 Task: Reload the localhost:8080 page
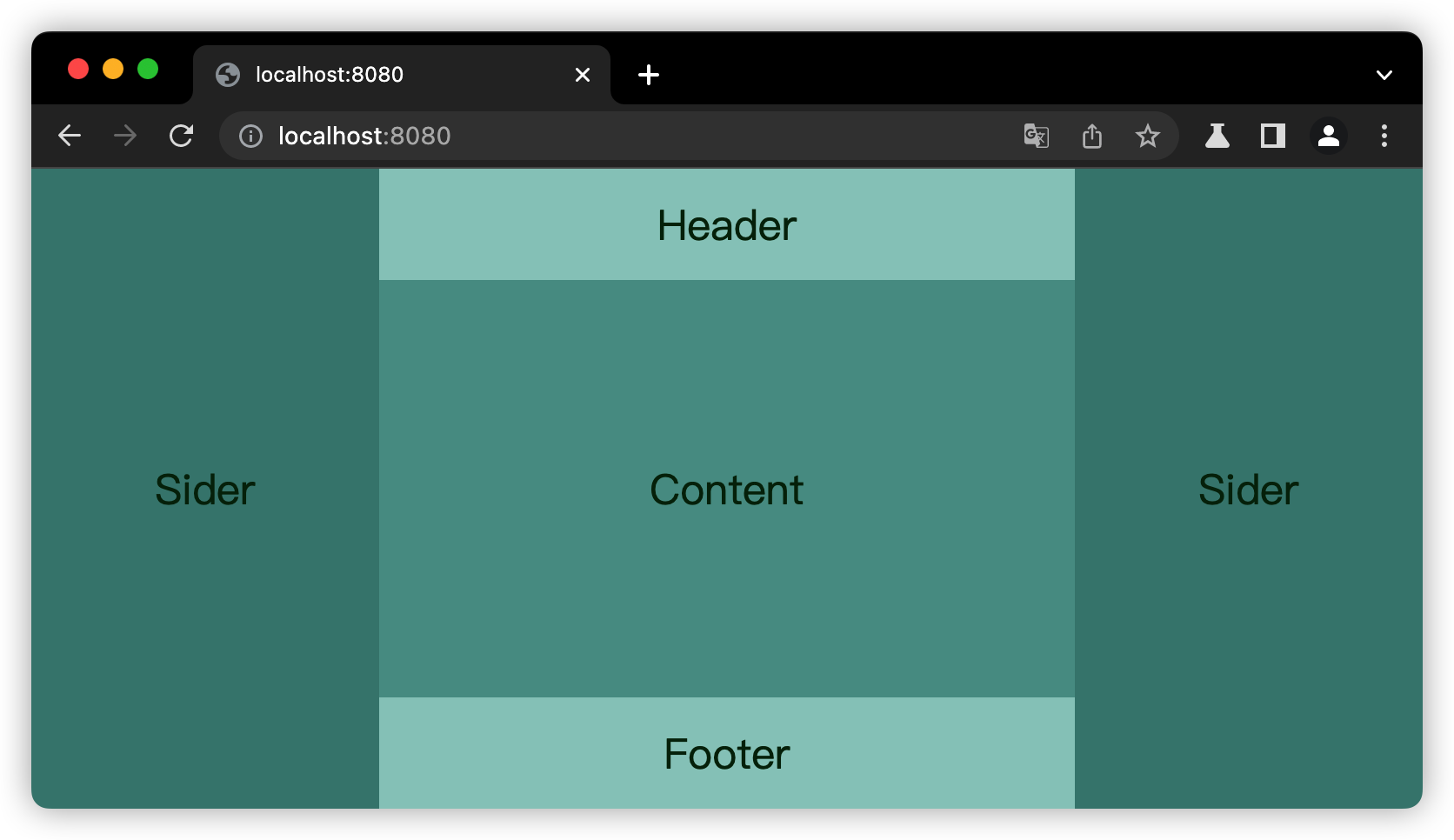[x=181, y=136]
